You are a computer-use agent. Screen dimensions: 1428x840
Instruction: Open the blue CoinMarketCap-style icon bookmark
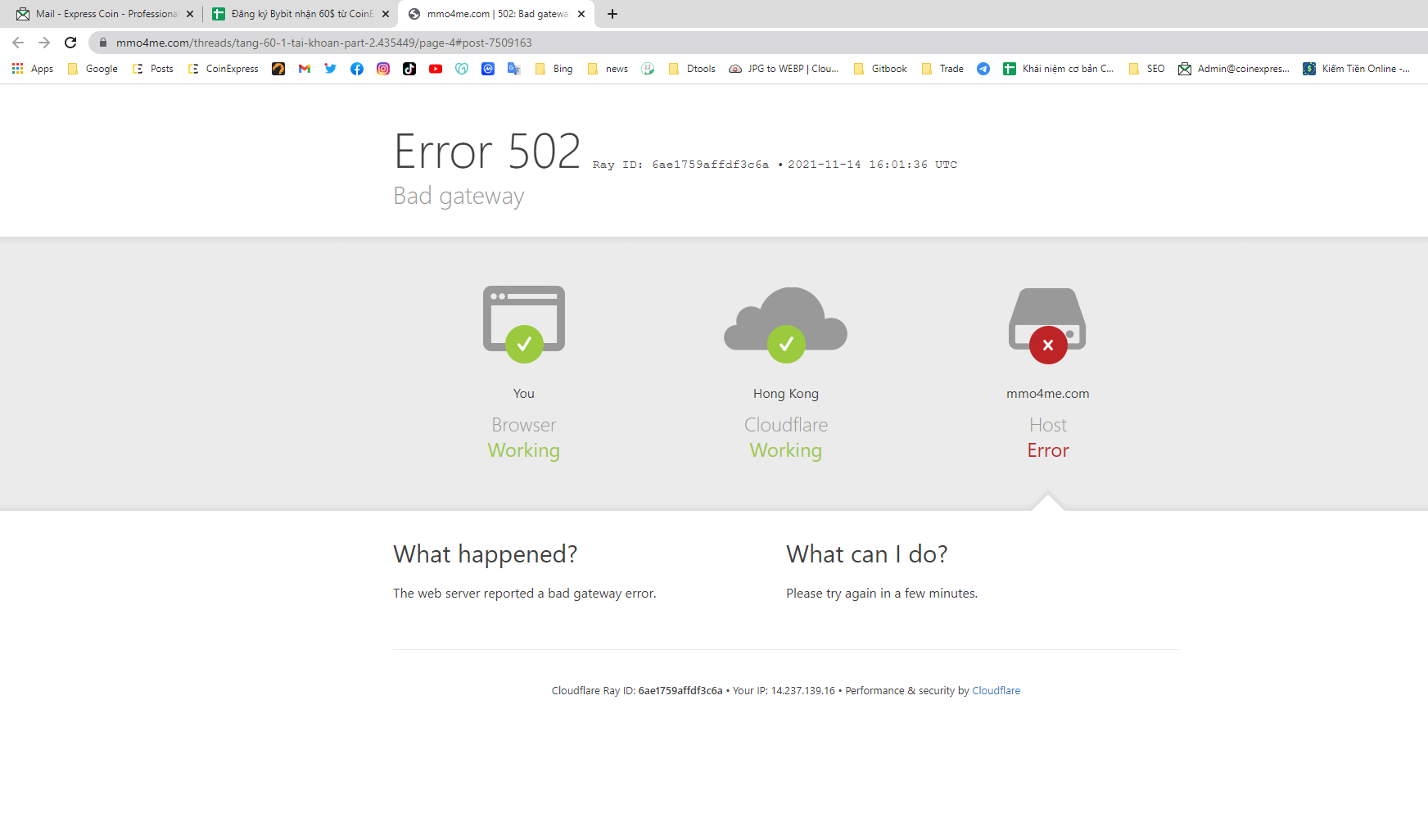click(x=488, y=69)
